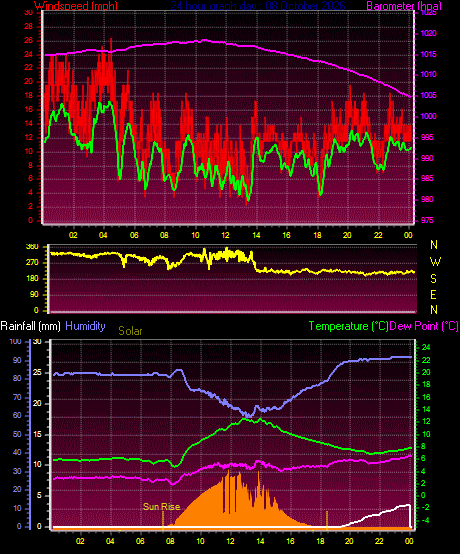Click the 28 windspeed axis value
Screen dimensions: 460x554
[x=29, y=26]
